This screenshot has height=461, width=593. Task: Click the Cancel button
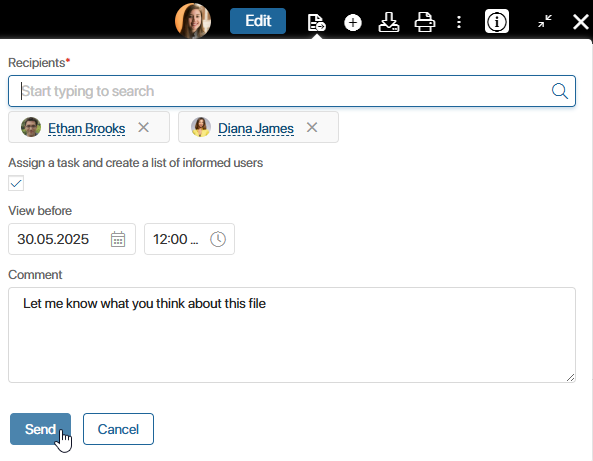[118, 429]
